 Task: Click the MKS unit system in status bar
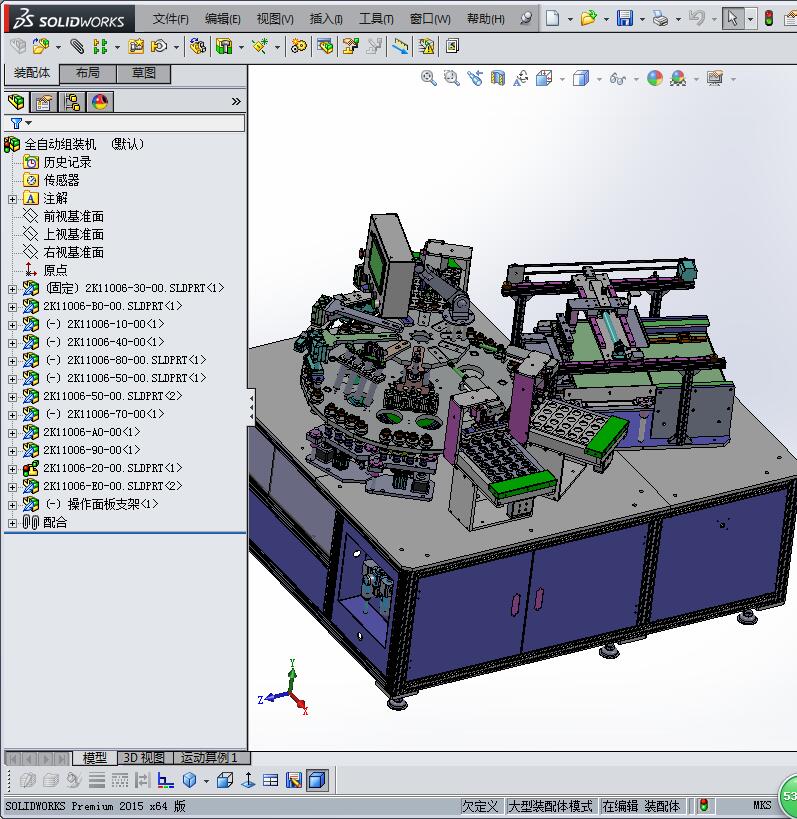762,805
